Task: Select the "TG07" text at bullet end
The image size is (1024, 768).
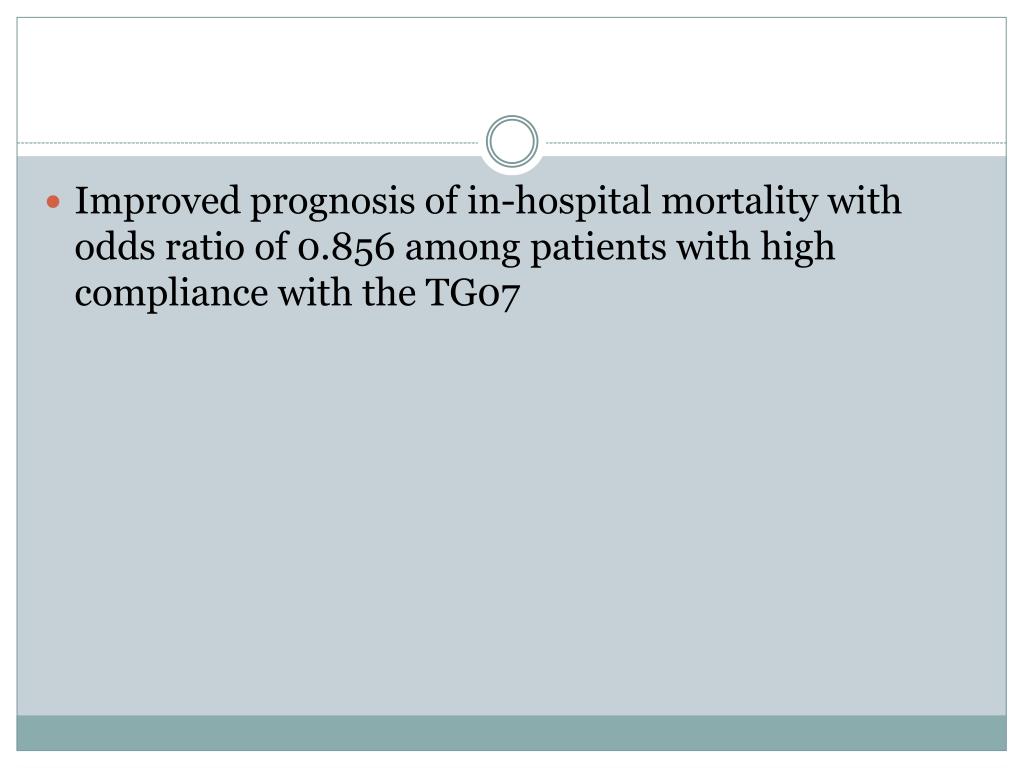Action: (x=473, y=293)
